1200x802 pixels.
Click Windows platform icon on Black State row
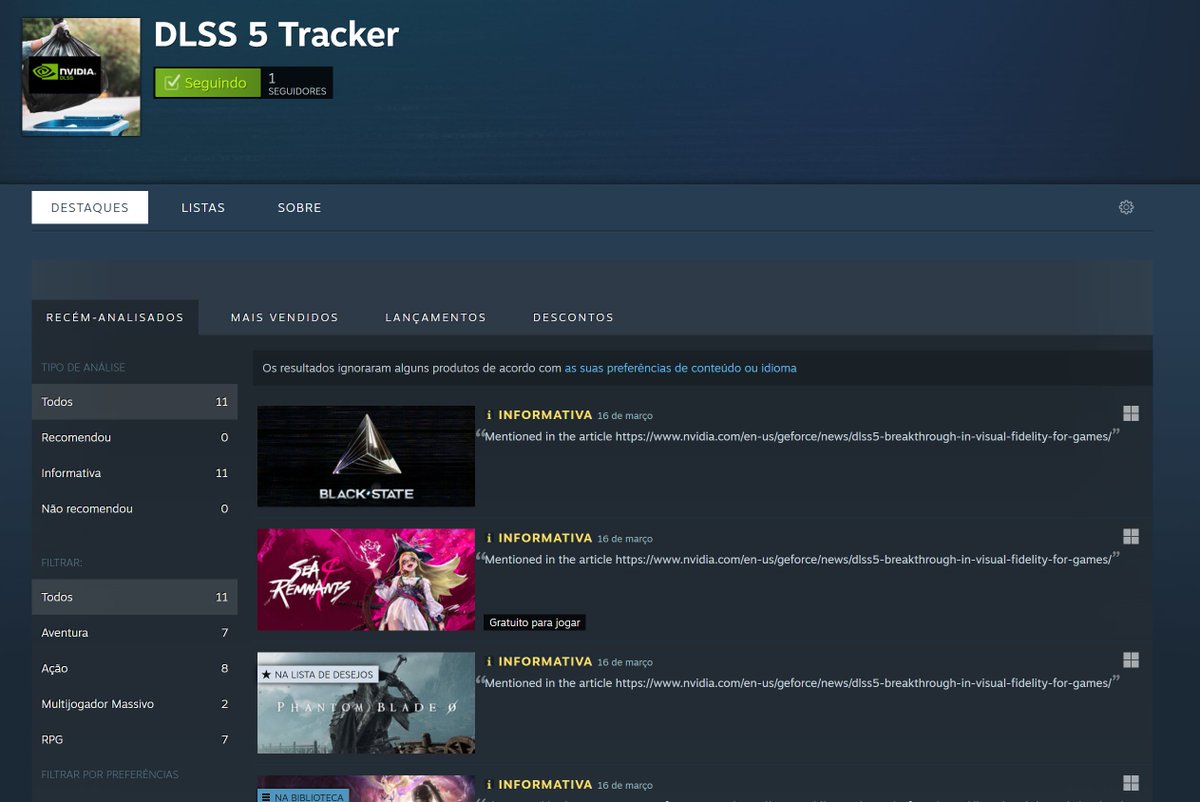(1131, 413)
